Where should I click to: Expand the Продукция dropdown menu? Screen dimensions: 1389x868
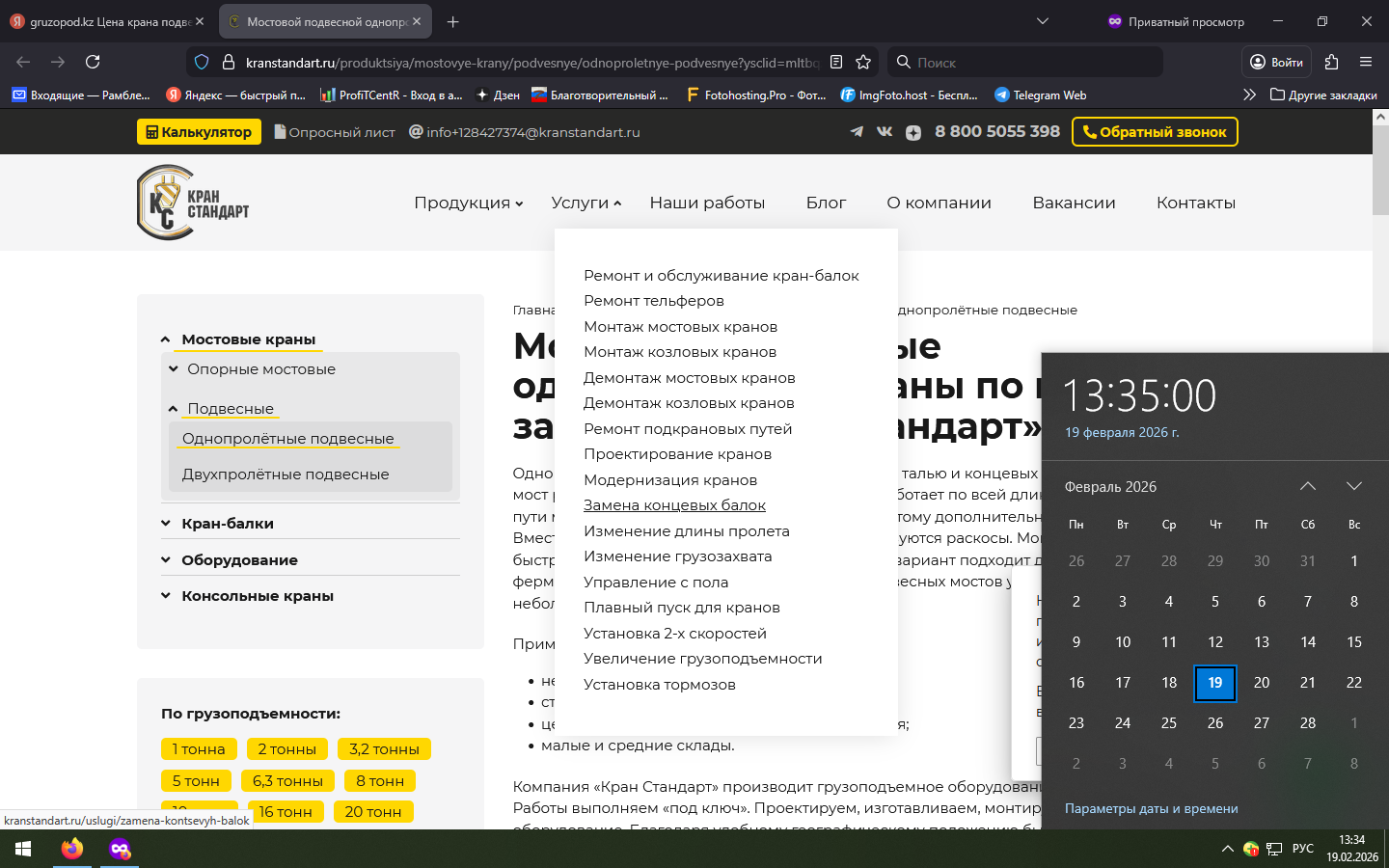(x=468, y=203)
